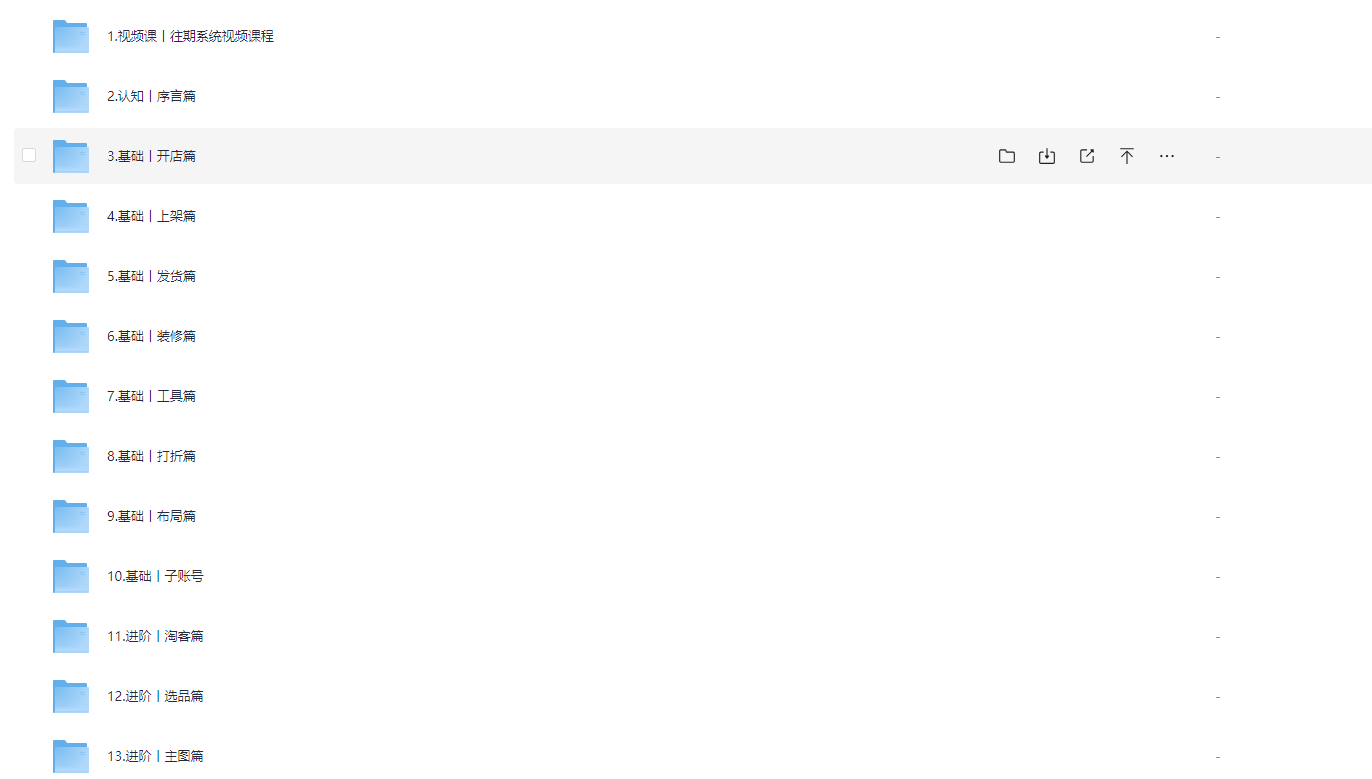Click the open-folder icon on the 3.基础丨开店篇 row
This screenshot has height=779, width=1372.
tap(1007, 156)
